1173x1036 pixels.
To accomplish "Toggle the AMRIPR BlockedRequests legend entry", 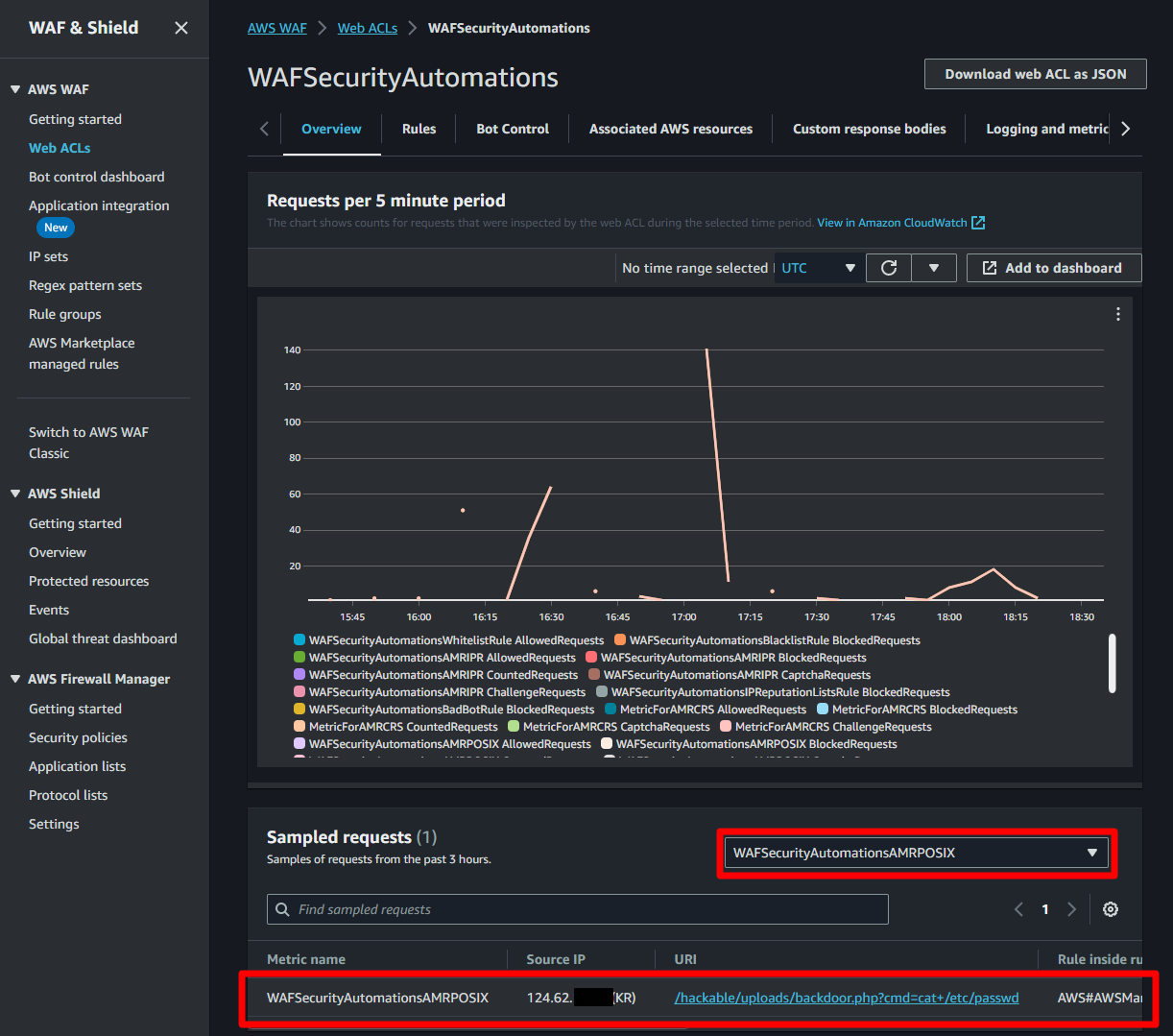I will click(727, 658).
